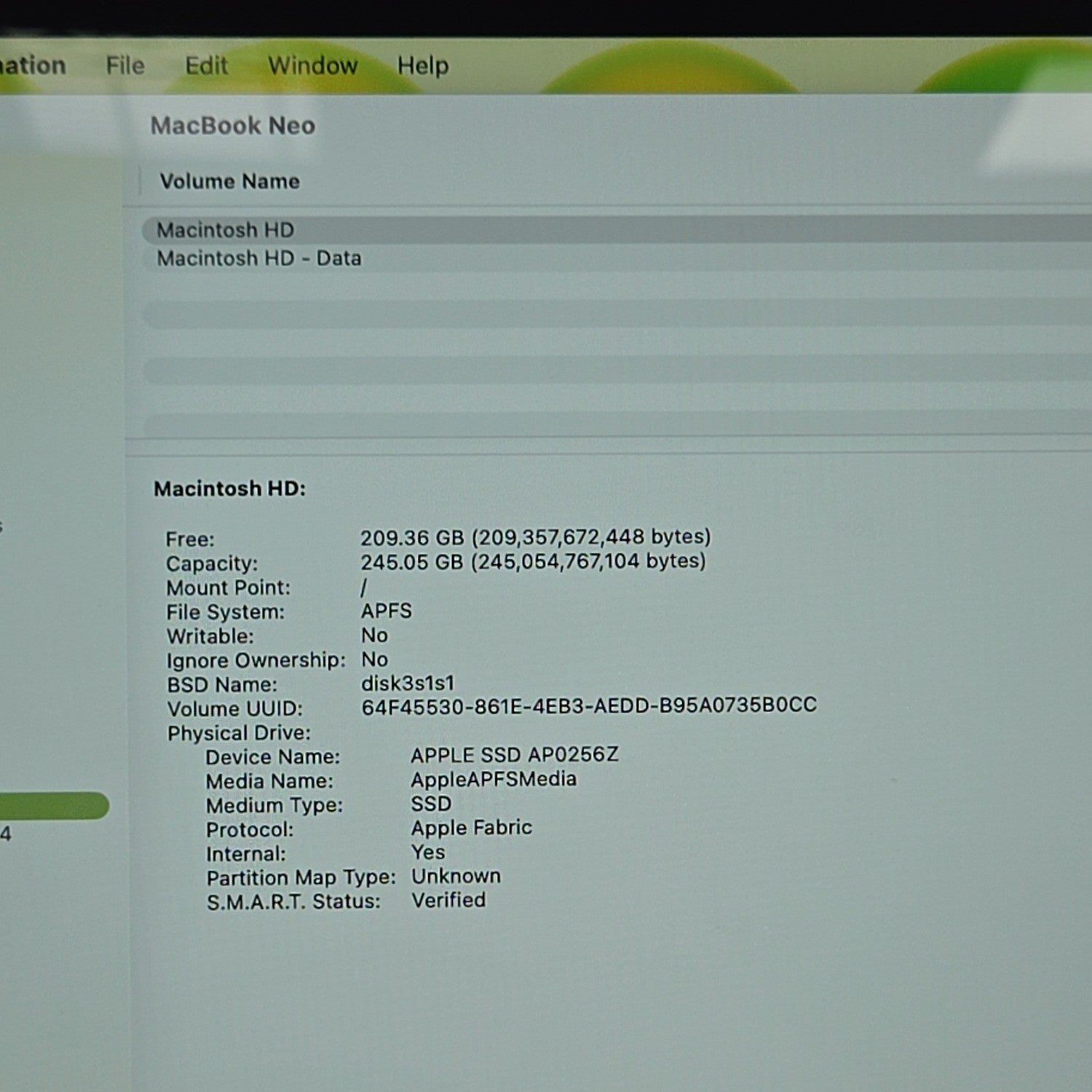
Task: Click the Capacity value 245.05 GB
Action: tap(533, 561)
